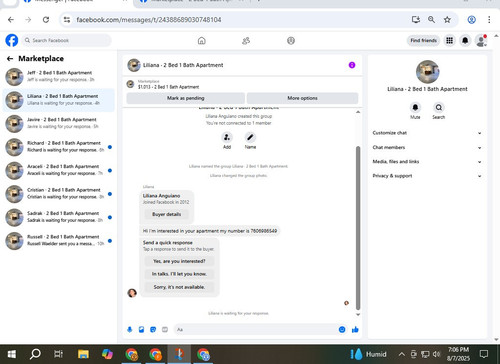This screenshot has width=500, height=364.
Task: Open the taskbar clock and date
Action: pos(458,354)
